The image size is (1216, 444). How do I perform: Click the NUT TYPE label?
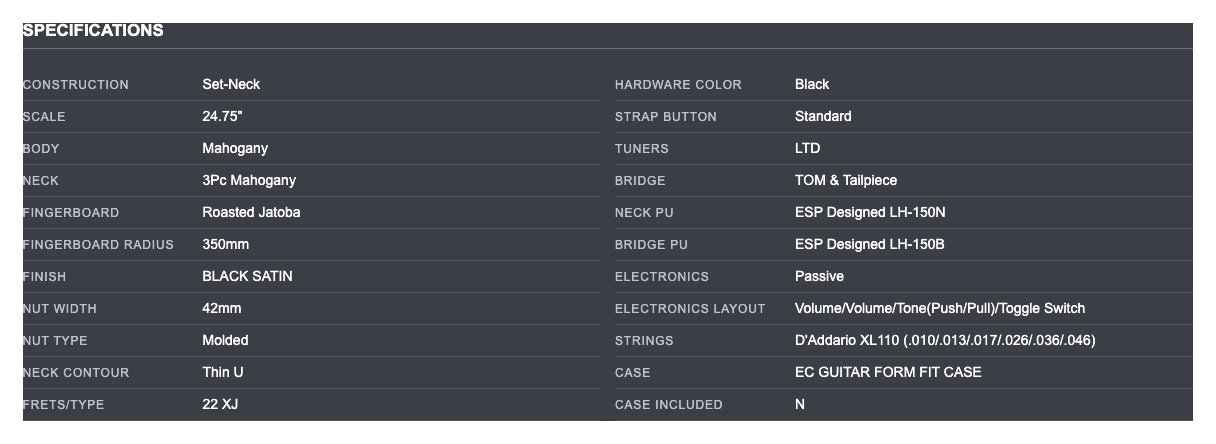click(55, 341)
